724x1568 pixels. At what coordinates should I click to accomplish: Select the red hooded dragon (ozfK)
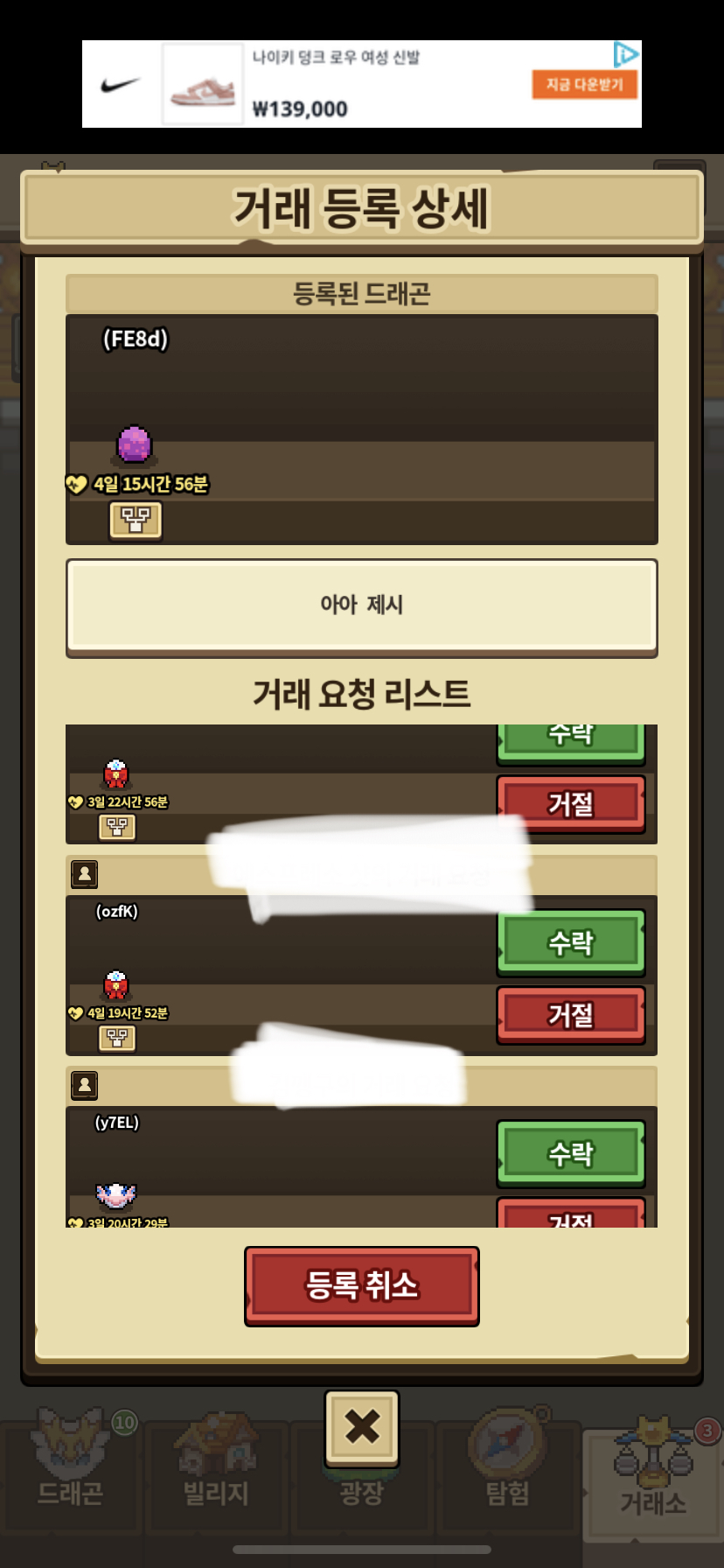click(x=116, y=985)
